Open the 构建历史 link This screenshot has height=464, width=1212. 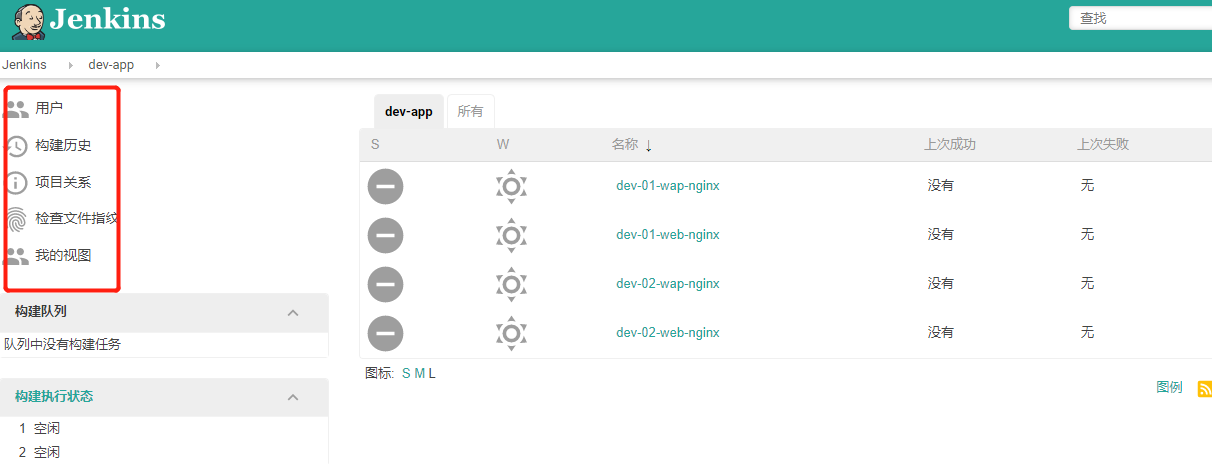coord(63,146)
